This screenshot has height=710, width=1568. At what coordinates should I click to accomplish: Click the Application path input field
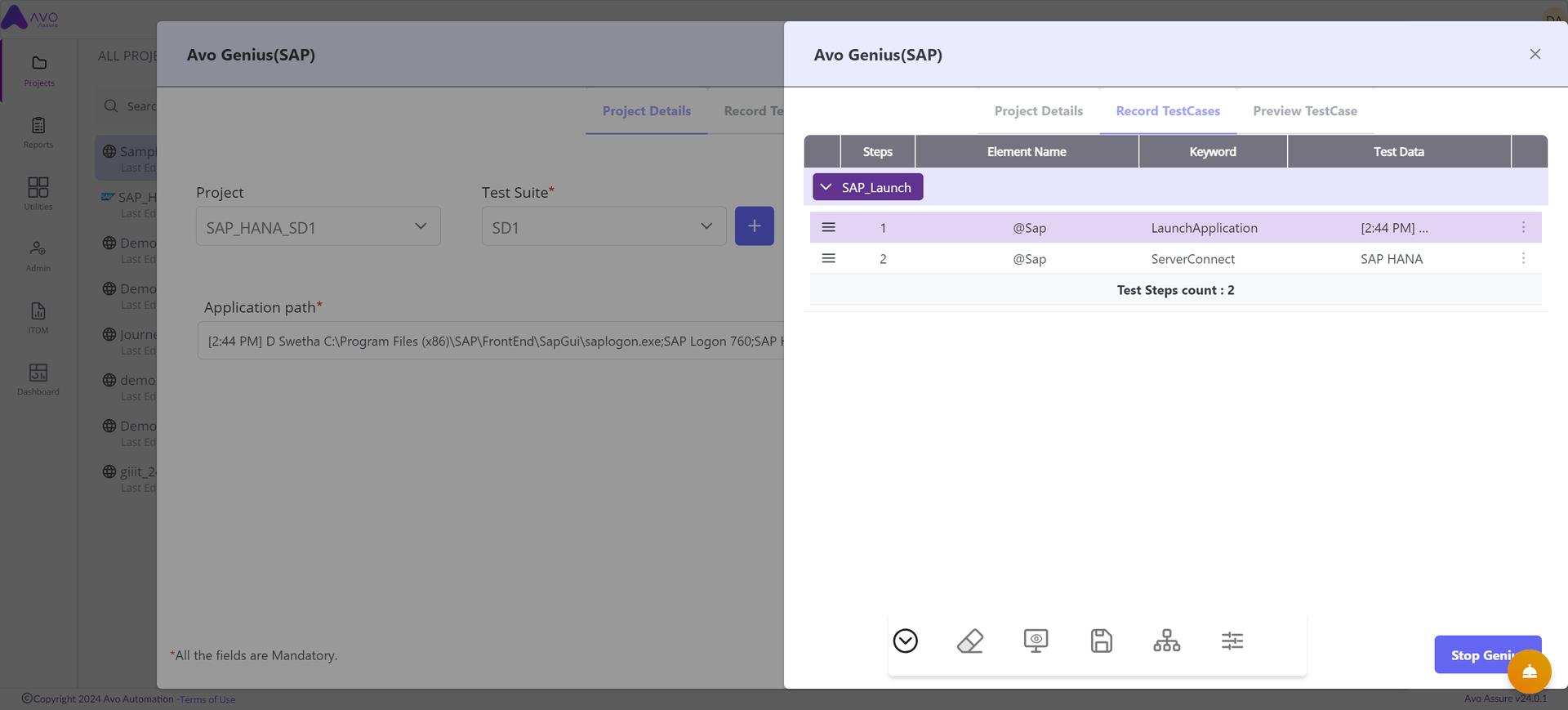click(491, 341)
